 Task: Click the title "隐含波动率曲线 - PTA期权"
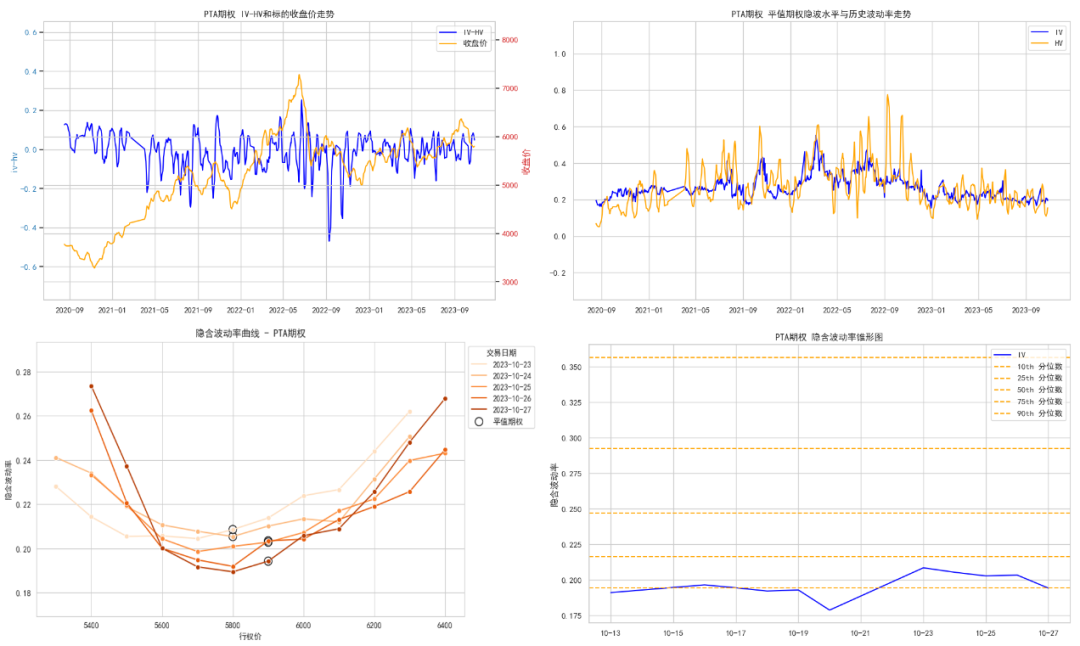tap(251, 333)
